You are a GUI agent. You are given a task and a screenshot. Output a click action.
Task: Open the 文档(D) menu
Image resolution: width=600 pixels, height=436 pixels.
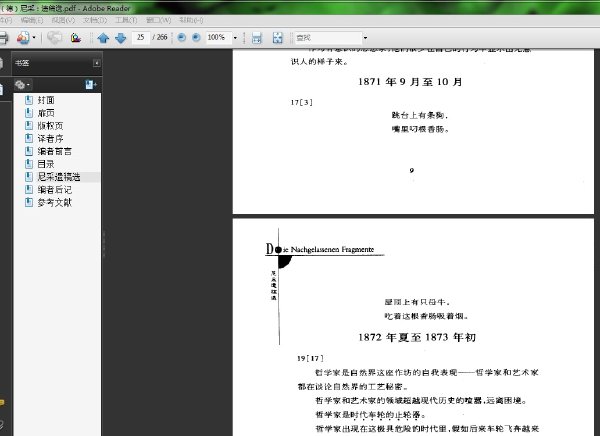point(95,20)
